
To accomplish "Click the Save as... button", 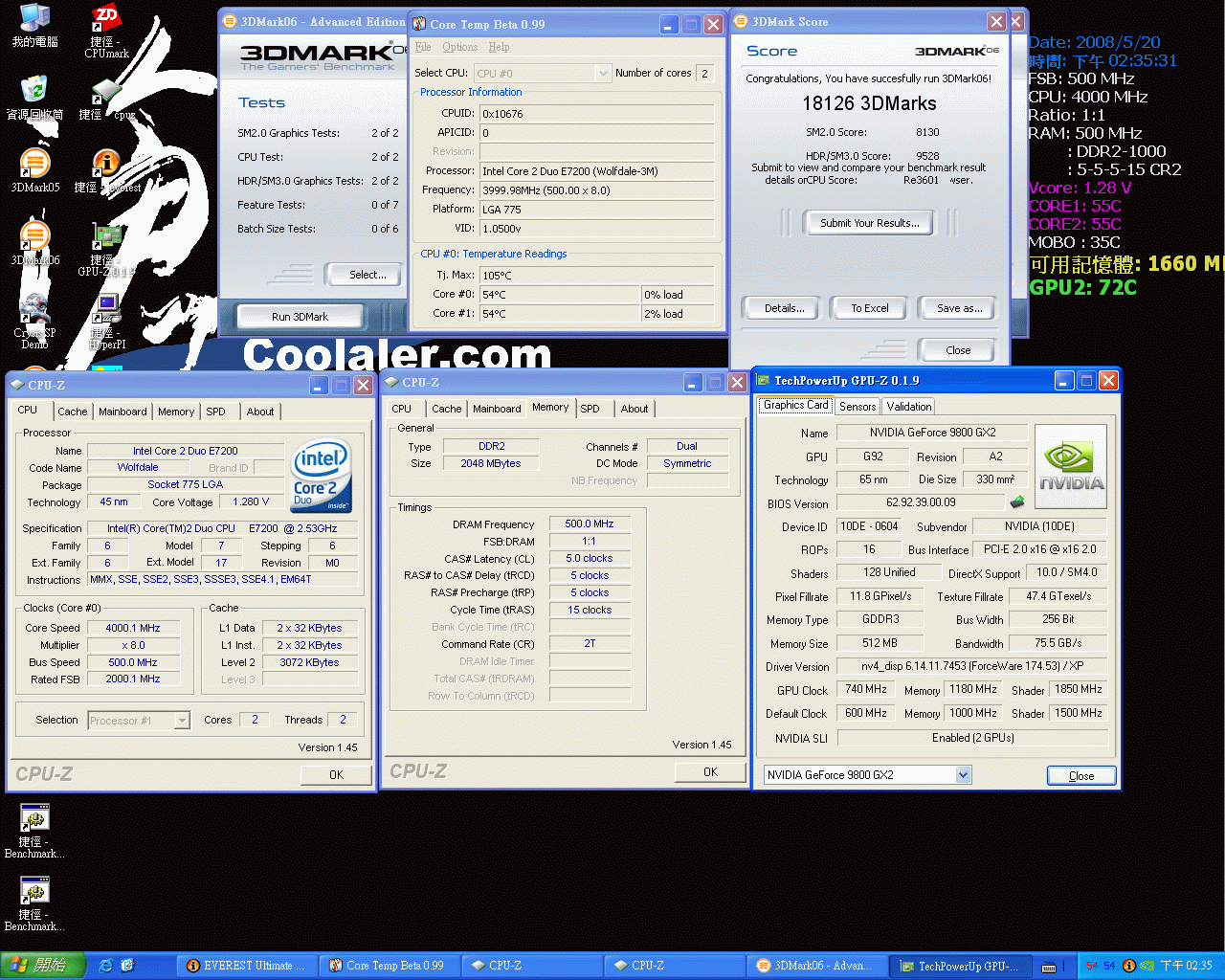I will click(x=959, y=308).
